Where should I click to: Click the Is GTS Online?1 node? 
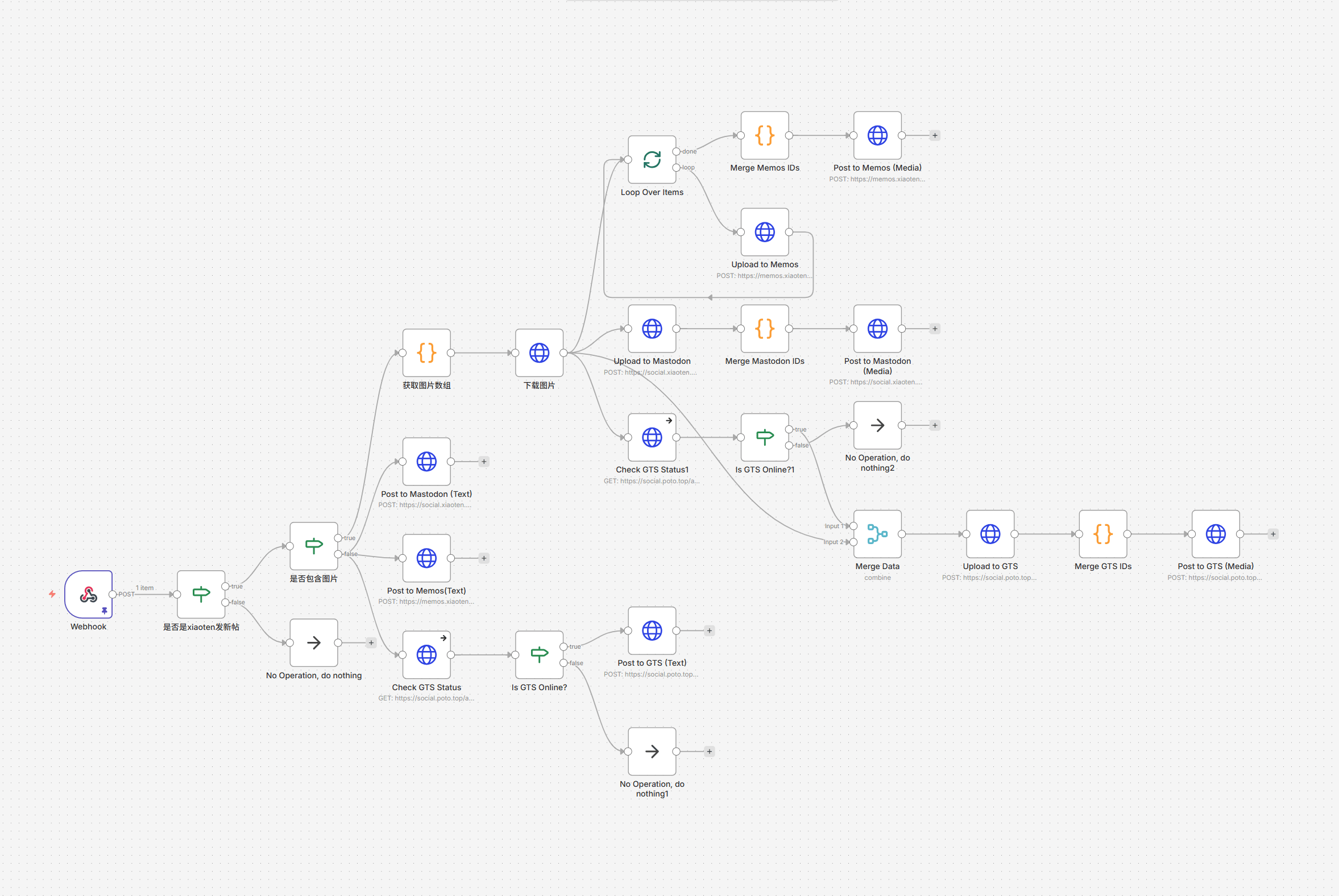tap(764, 437)
